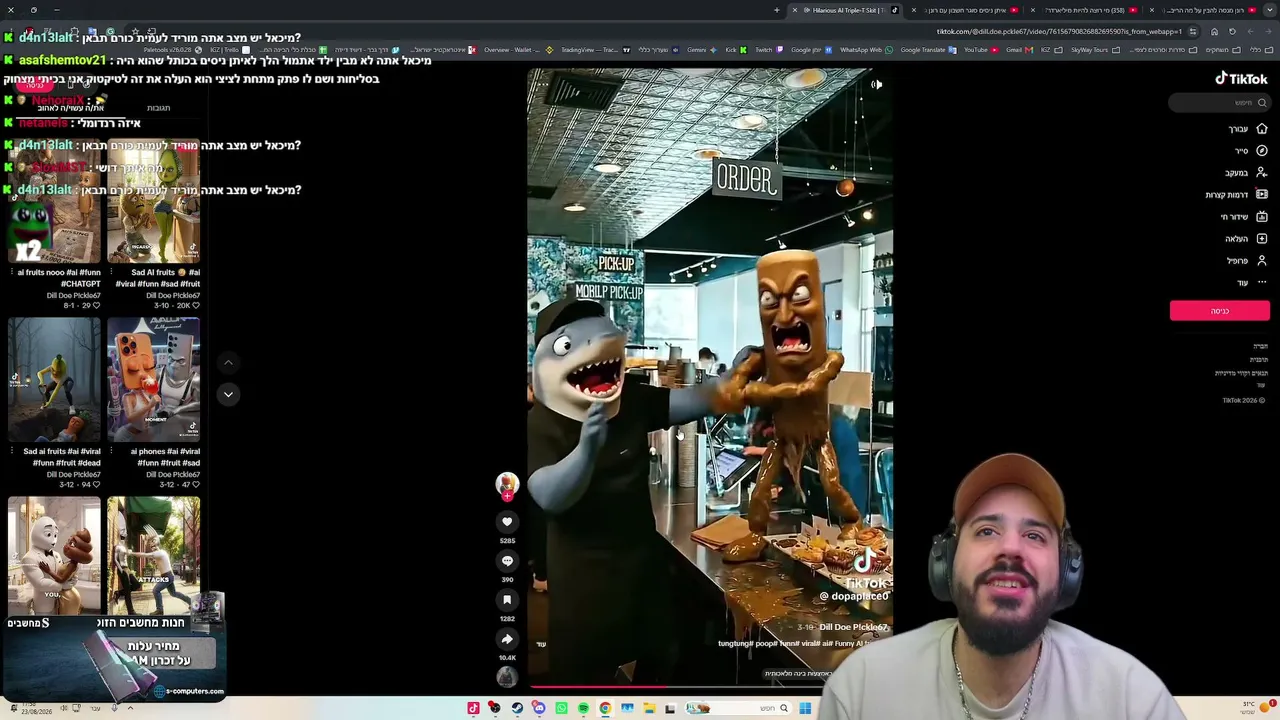Mute the video with the speaker icon
This screenshot has height=720, width=1280.
(876, 85)
